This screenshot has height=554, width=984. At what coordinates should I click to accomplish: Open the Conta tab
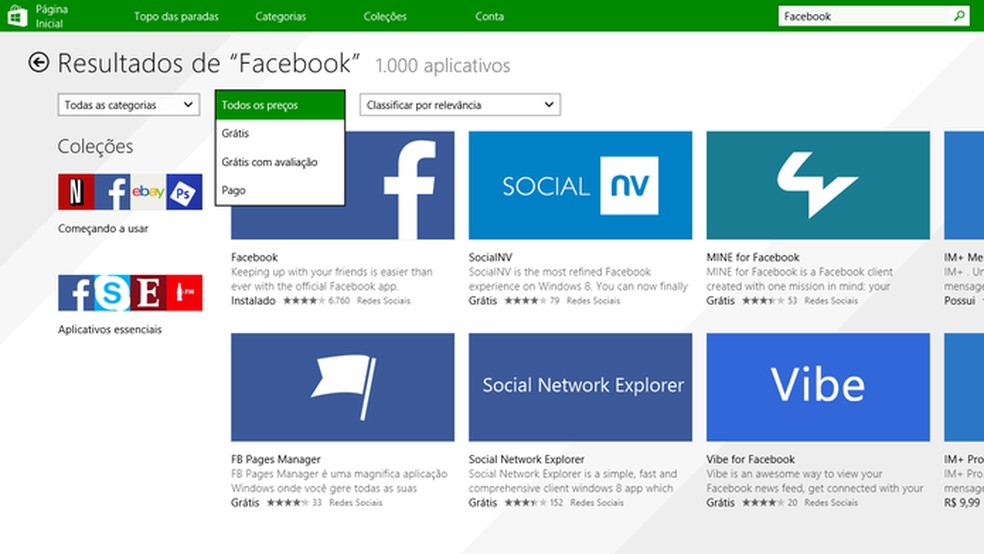coord(489,16)
